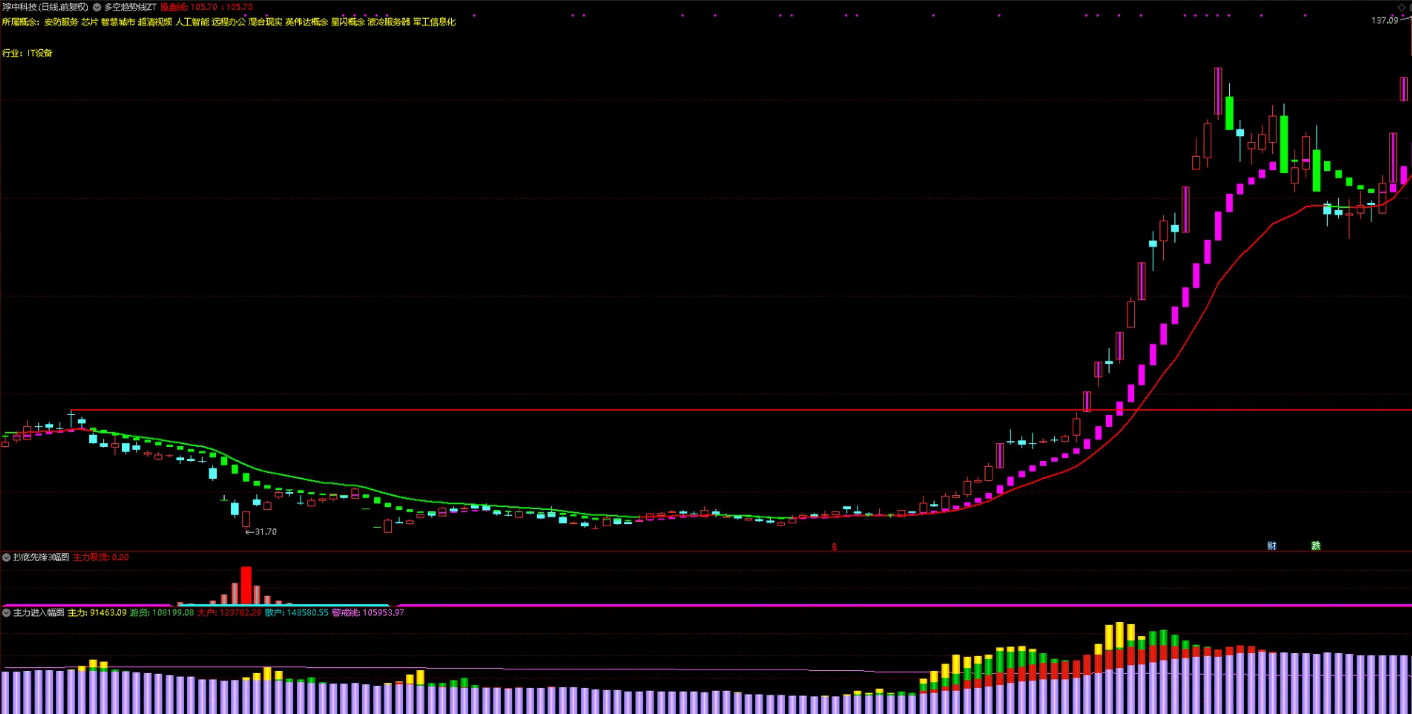Click the 行业: IT设备 industry label
This screenshot has width=1412, height=714.
28,53
